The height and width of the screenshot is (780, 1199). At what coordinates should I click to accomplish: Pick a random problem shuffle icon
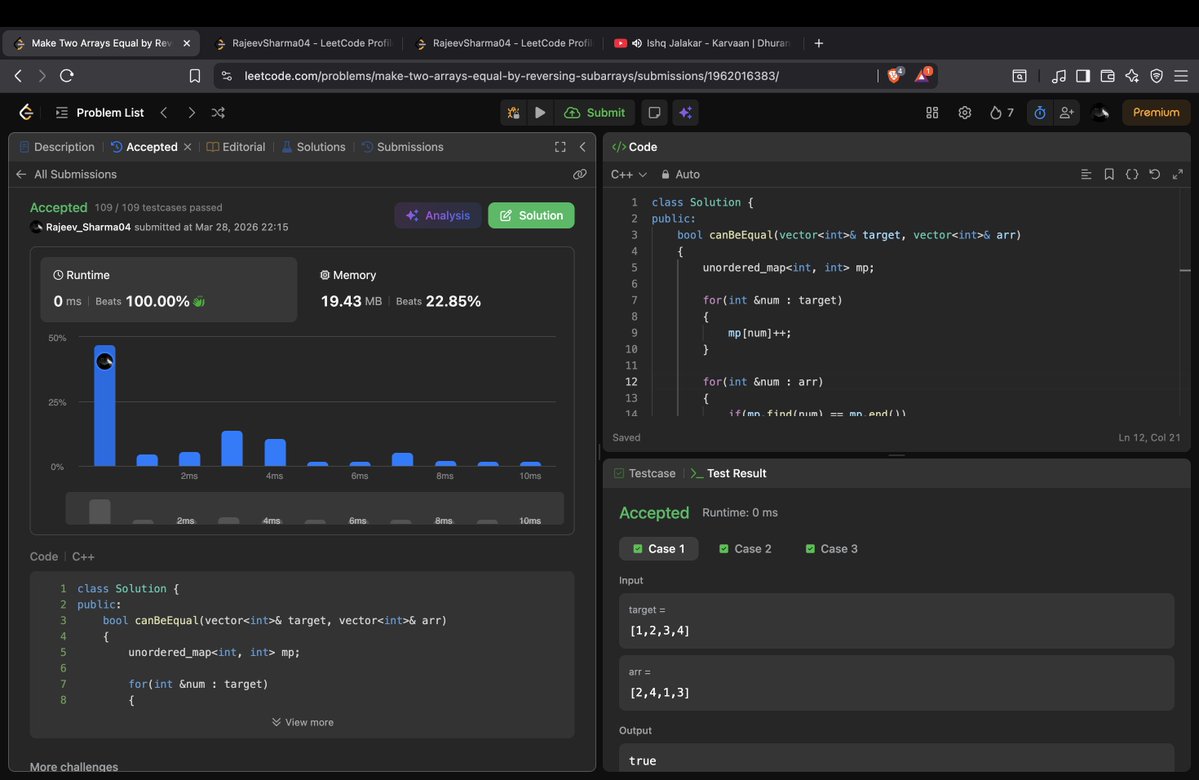tap(218, 112)
